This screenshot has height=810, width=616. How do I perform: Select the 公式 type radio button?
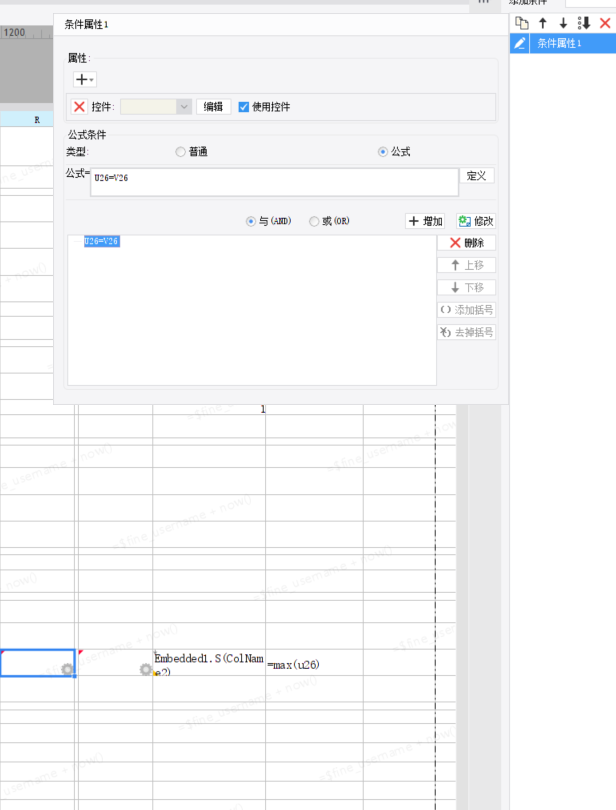point(382,152)
